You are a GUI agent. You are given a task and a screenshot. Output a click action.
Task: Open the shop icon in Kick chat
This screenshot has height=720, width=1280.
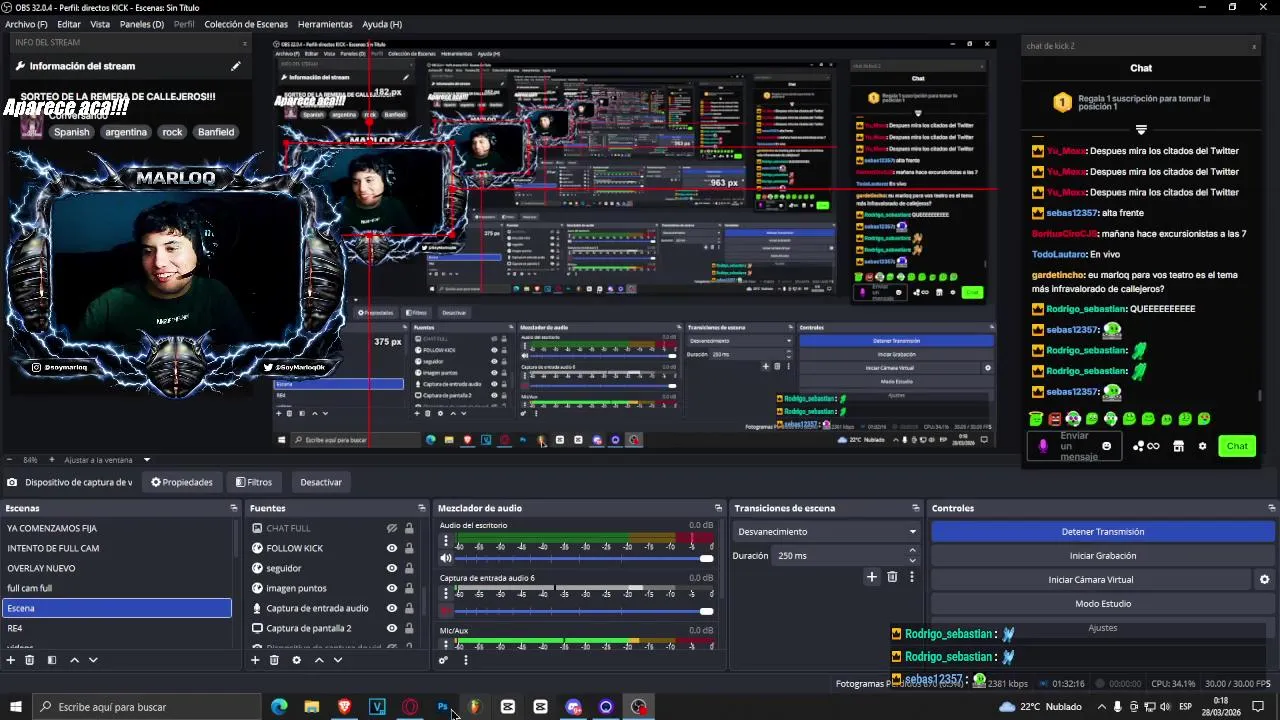(x=1178, y=446)
